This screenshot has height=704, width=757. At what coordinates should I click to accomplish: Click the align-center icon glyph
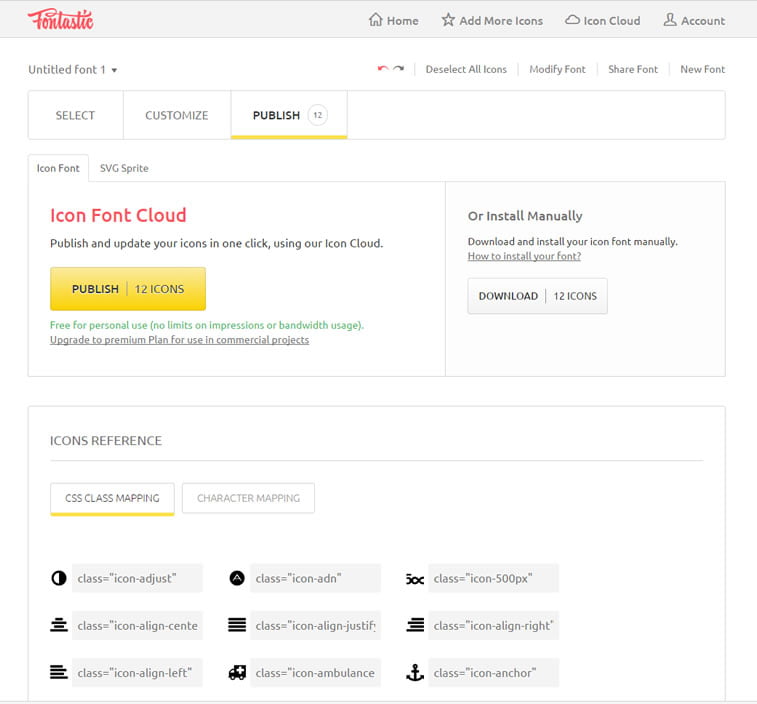[59, 625]
